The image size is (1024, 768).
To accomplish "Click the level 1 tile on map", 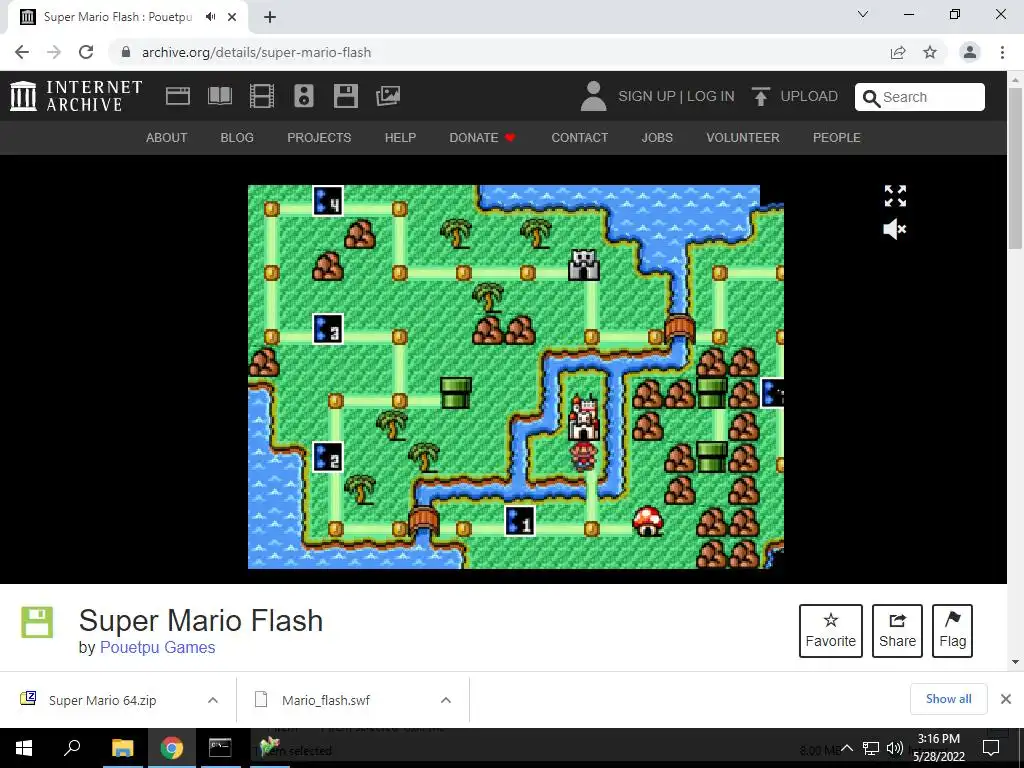I will click(520, 520).
